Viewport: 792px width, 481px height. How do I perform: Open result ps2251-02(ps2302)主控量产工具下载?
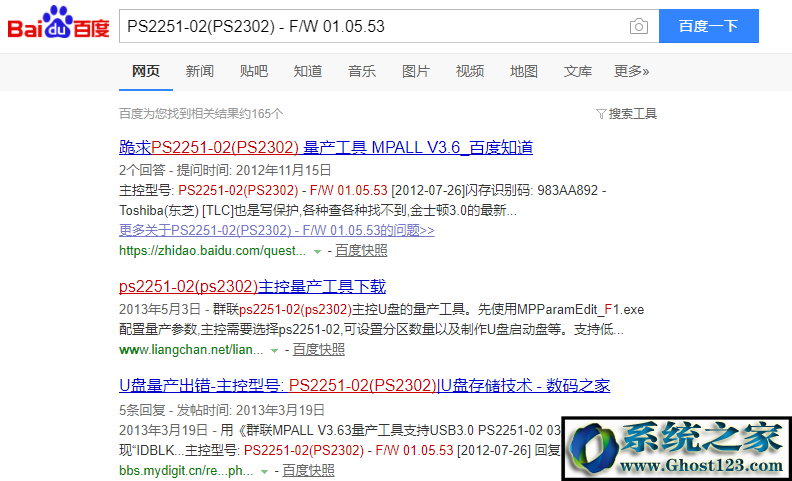tap(253, 287)
